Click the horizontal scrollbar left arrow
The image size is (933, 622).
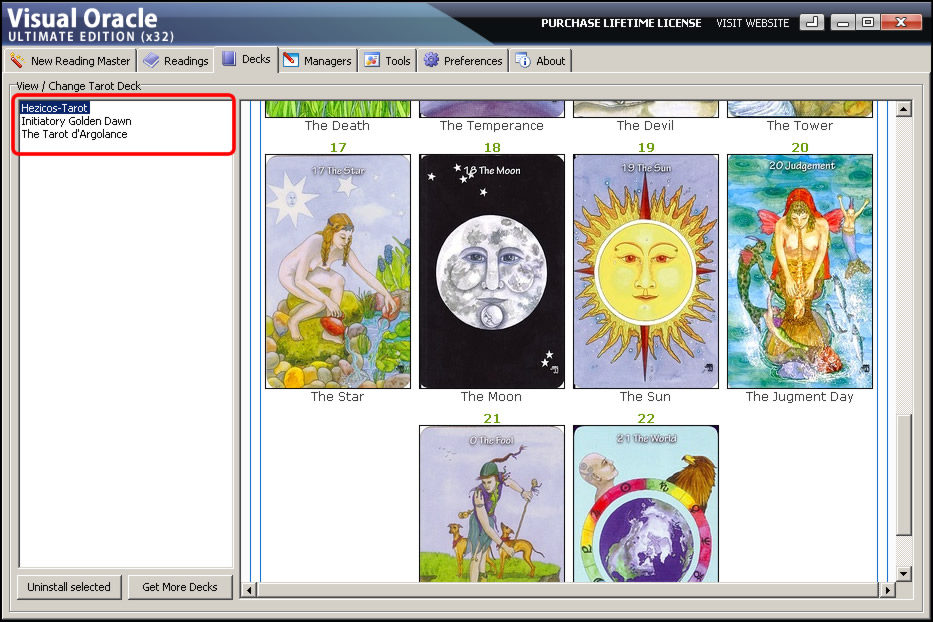pyautogui.click(x=249, y=590)
